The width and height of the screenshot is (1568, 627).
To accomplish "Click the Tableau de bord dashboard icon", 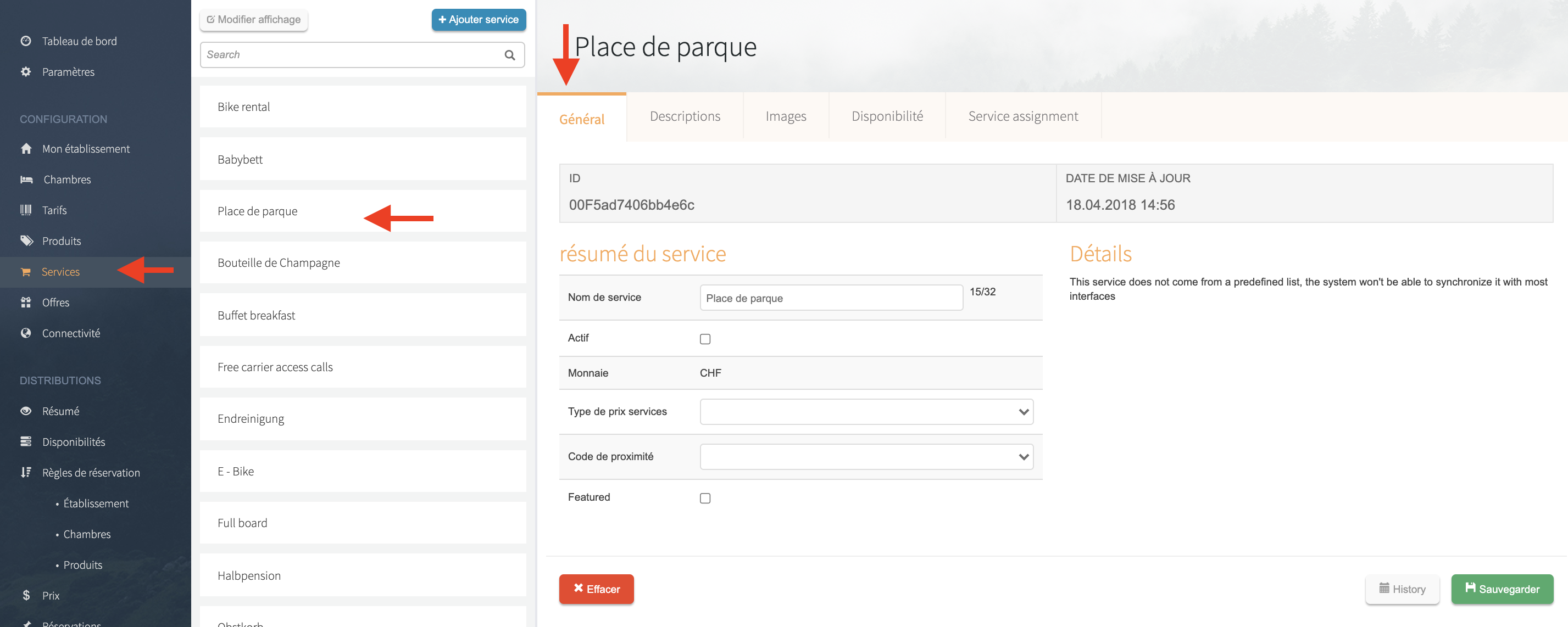I will pos(26,41).
